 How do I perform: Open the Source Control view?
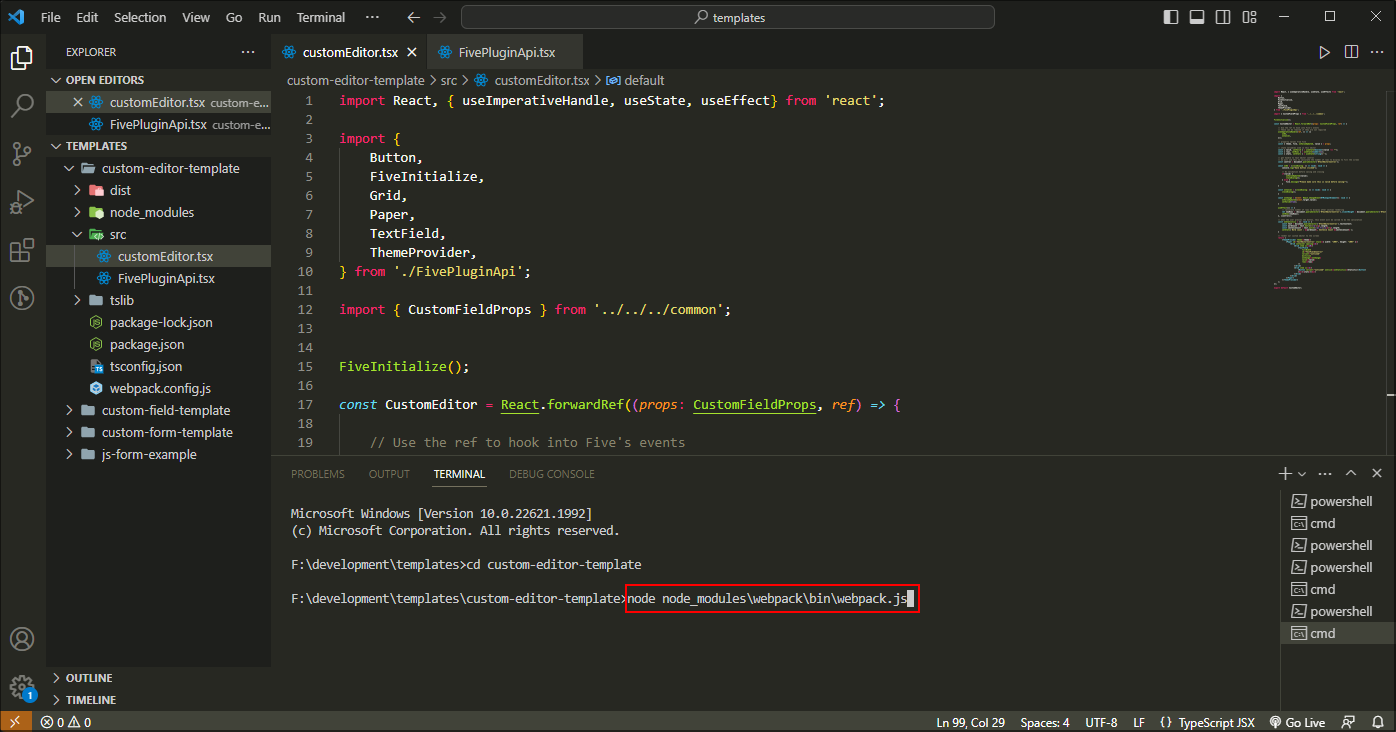[x=22, y=153]
